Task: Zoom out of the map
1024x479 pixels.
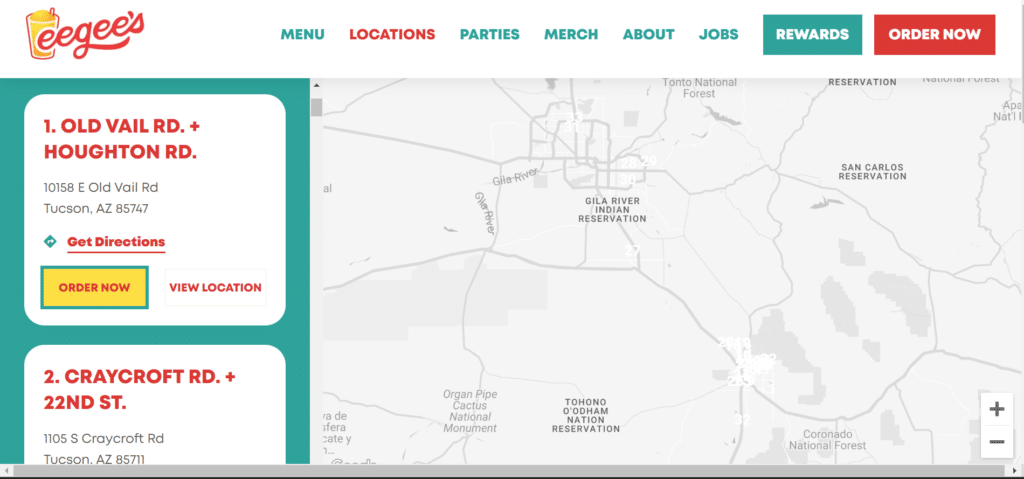Action: pos(996,441)
